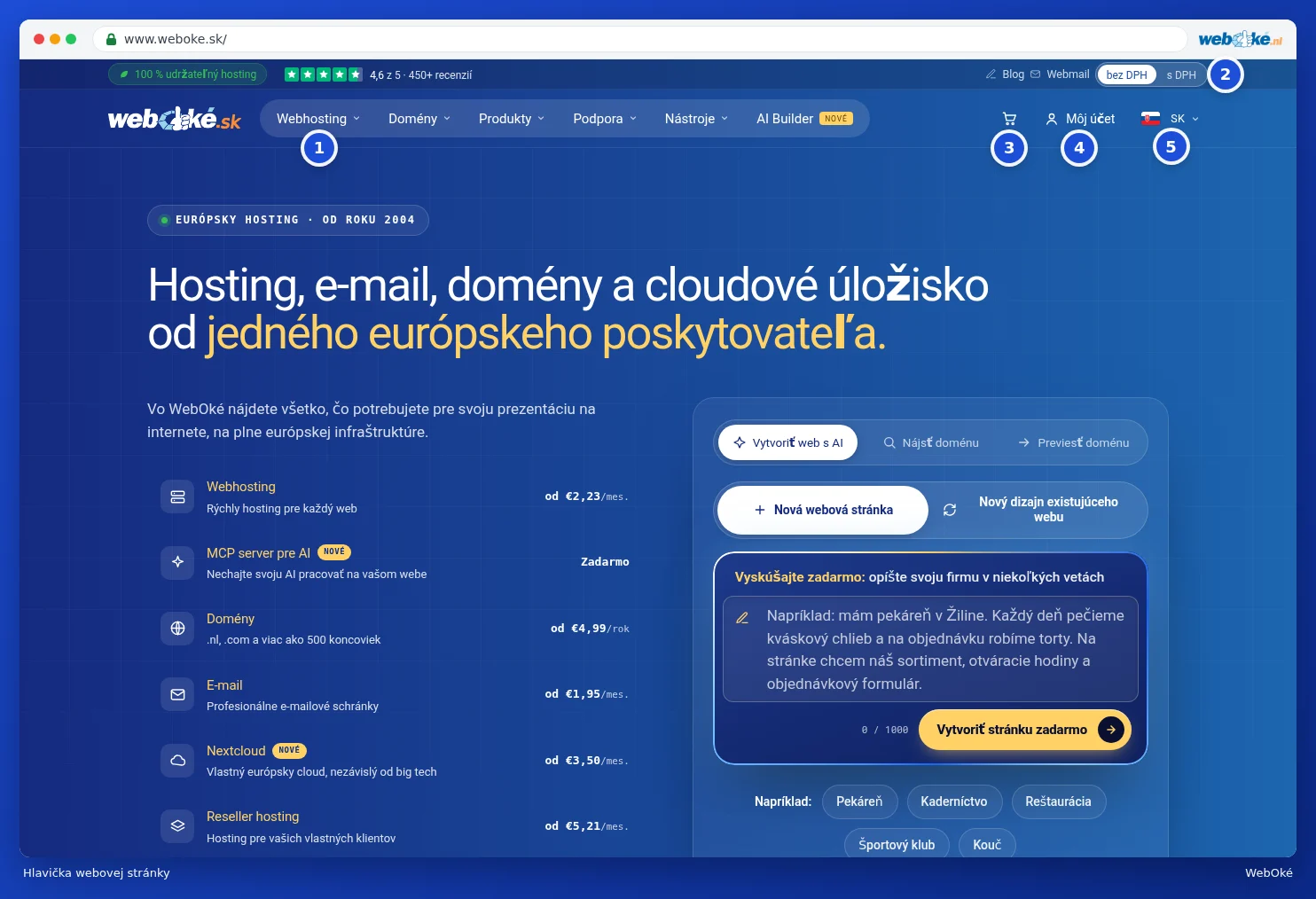This screenshot has width=1316, height=899.
Task: Open the Reseller hosting link
Action: click(x=253, y=817)
